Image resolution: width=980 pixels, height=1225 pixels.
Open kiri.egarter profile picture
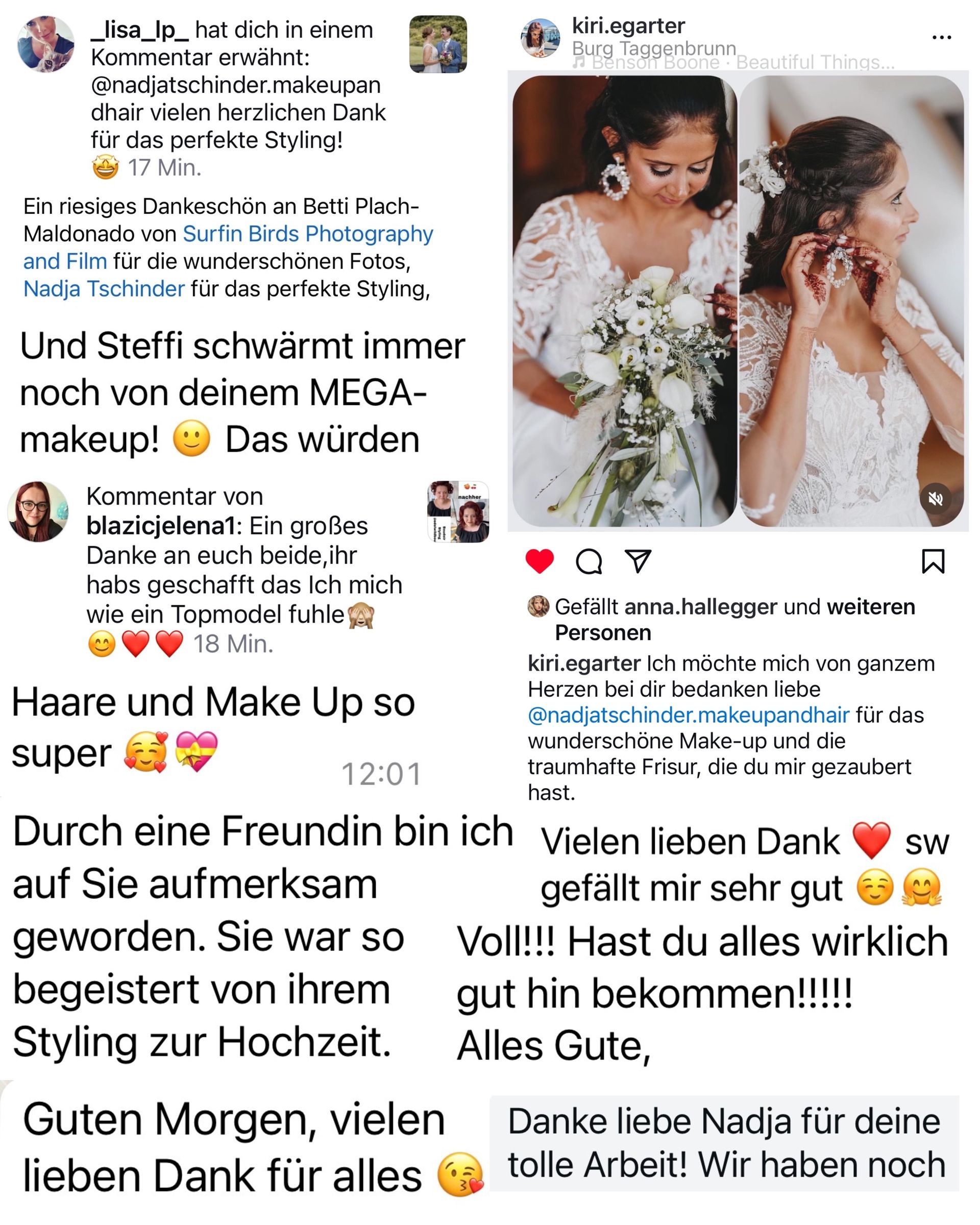click(x=541, y=38)
